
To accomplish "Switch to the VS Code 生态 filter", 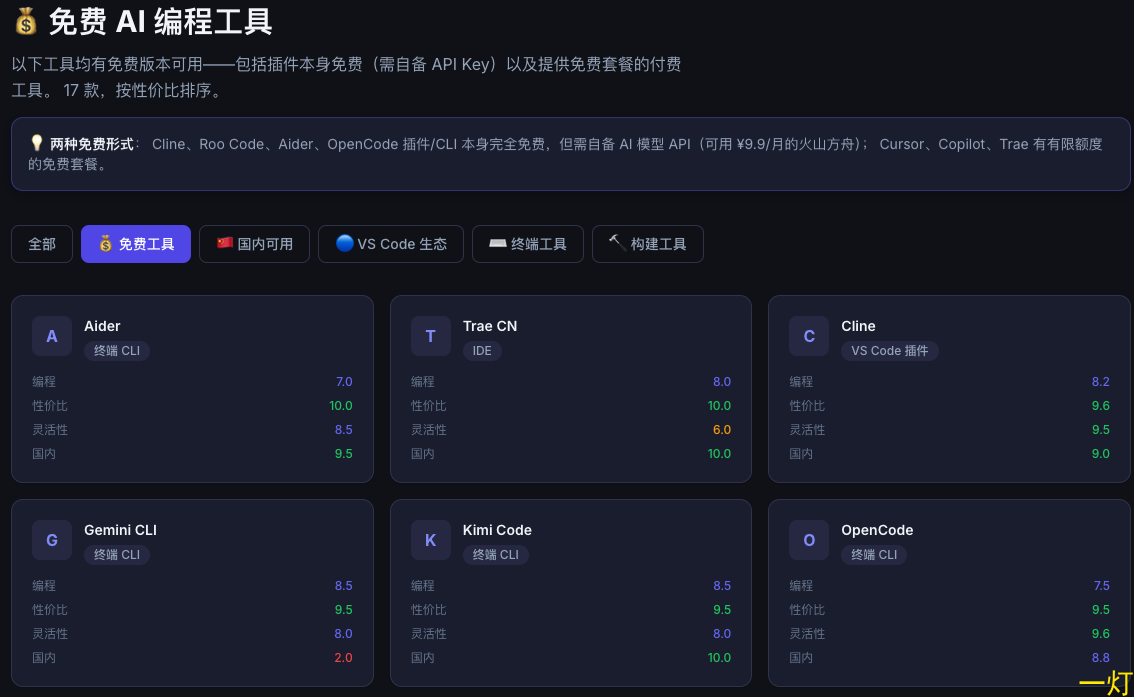I will (391, 244).
